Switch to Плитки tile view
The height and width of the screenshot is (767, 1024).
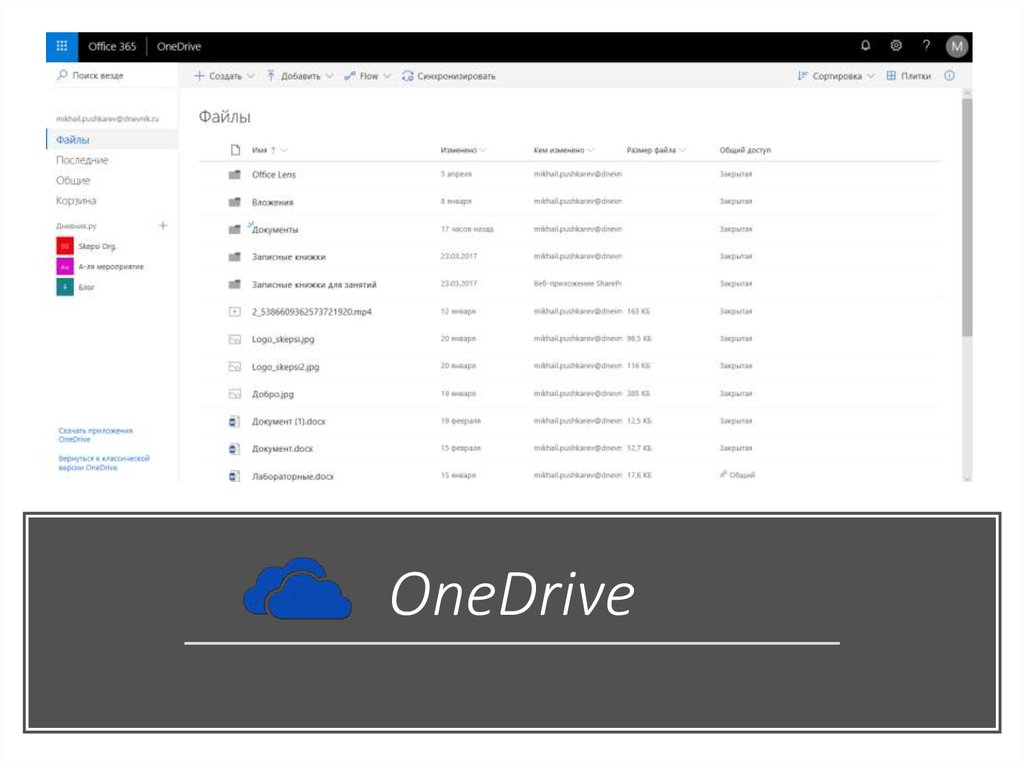tap(908, 76)
